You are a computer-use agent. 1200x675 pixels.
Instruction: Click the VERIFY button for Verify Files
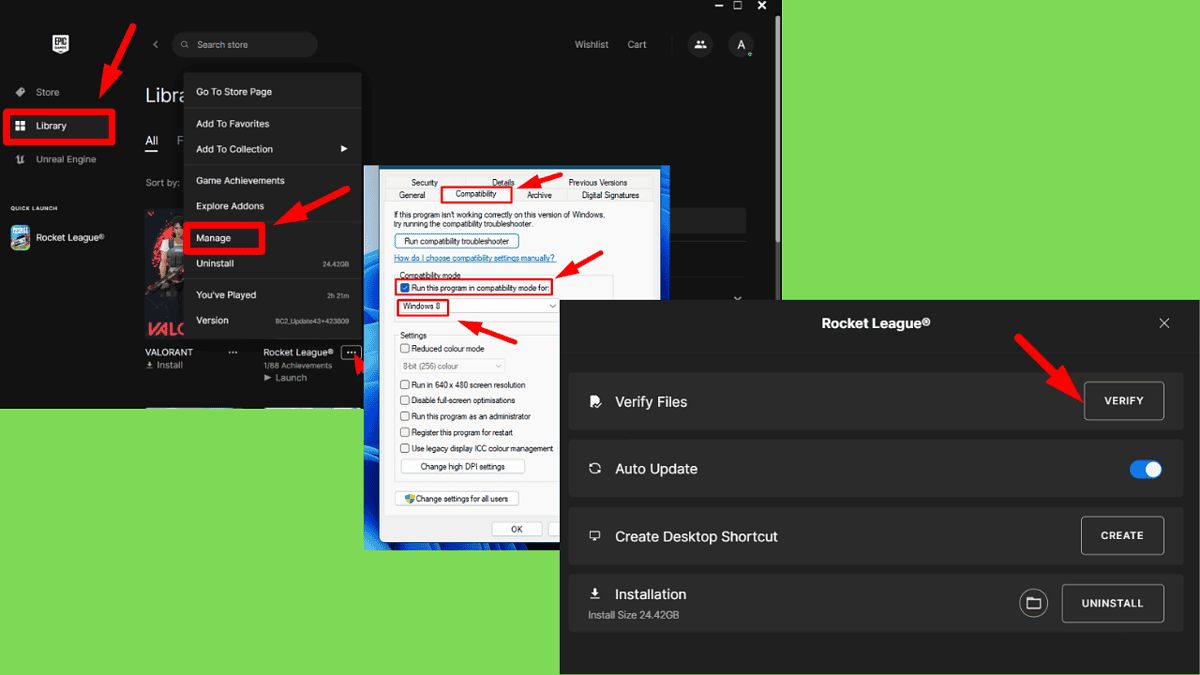1124,400
